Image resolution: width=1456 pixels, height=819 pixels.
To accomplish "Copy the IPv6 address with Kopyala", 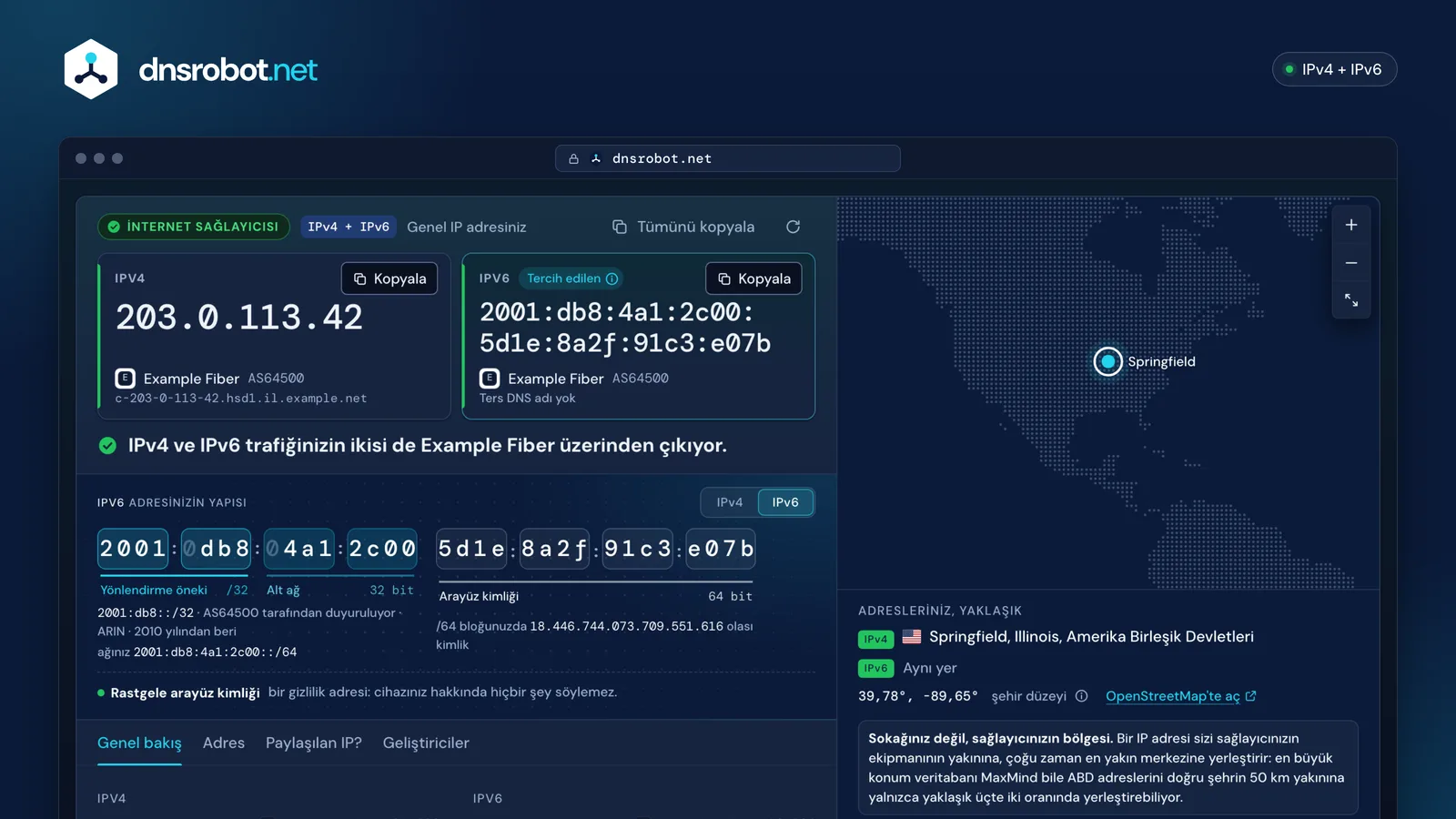I will [753, 278].
